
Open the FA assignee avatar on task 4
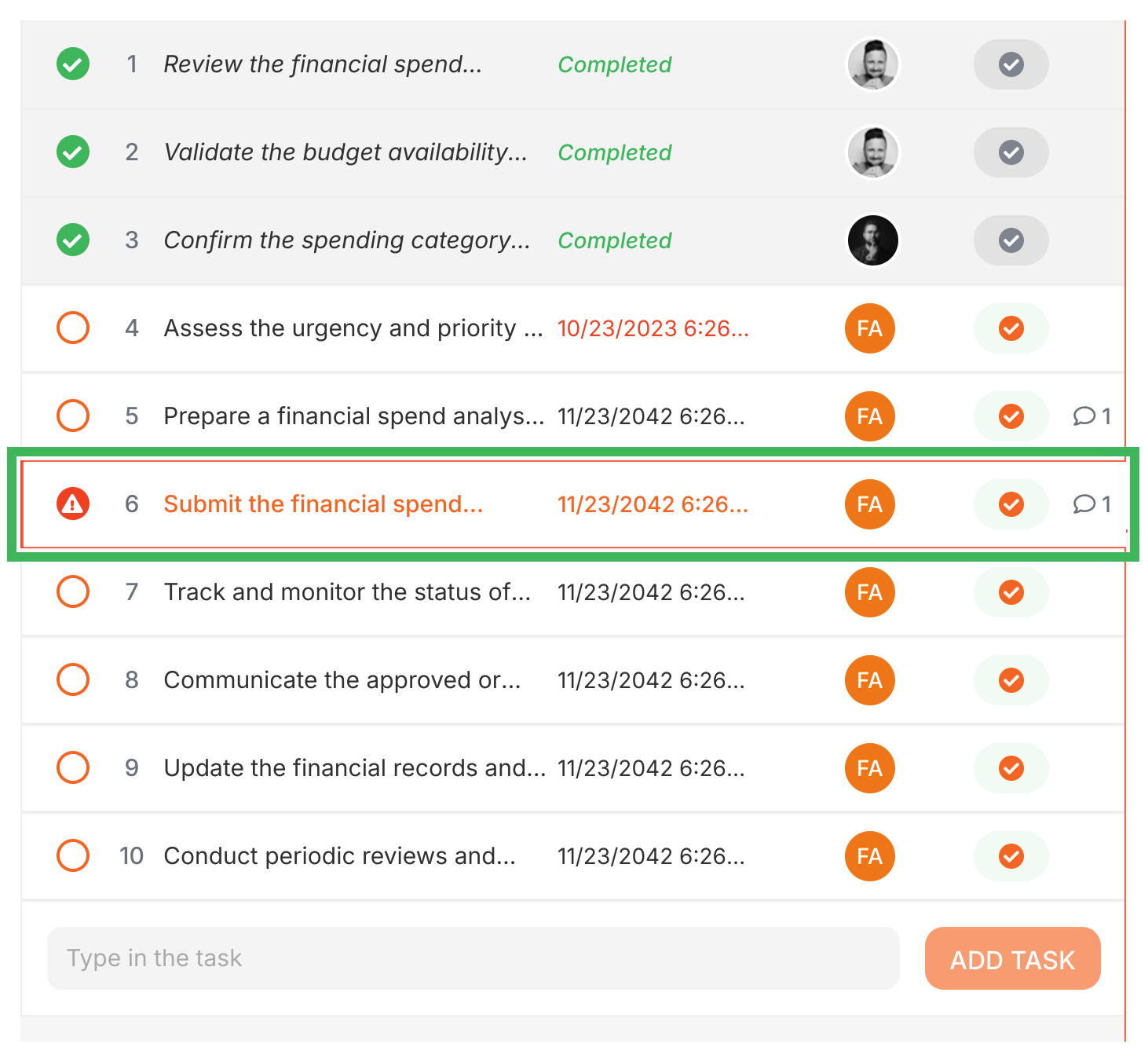pyautogui.click(x=869, y=328)
